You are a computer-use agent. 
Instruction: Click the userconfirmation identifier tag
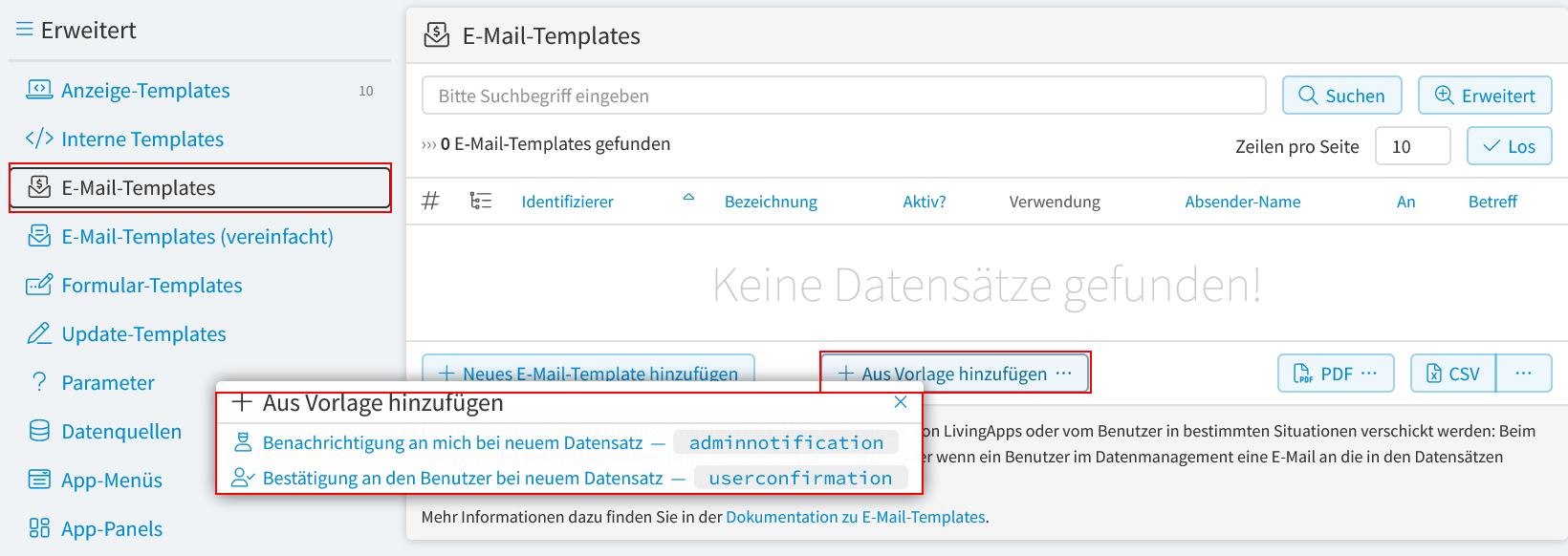click(800, 478)
